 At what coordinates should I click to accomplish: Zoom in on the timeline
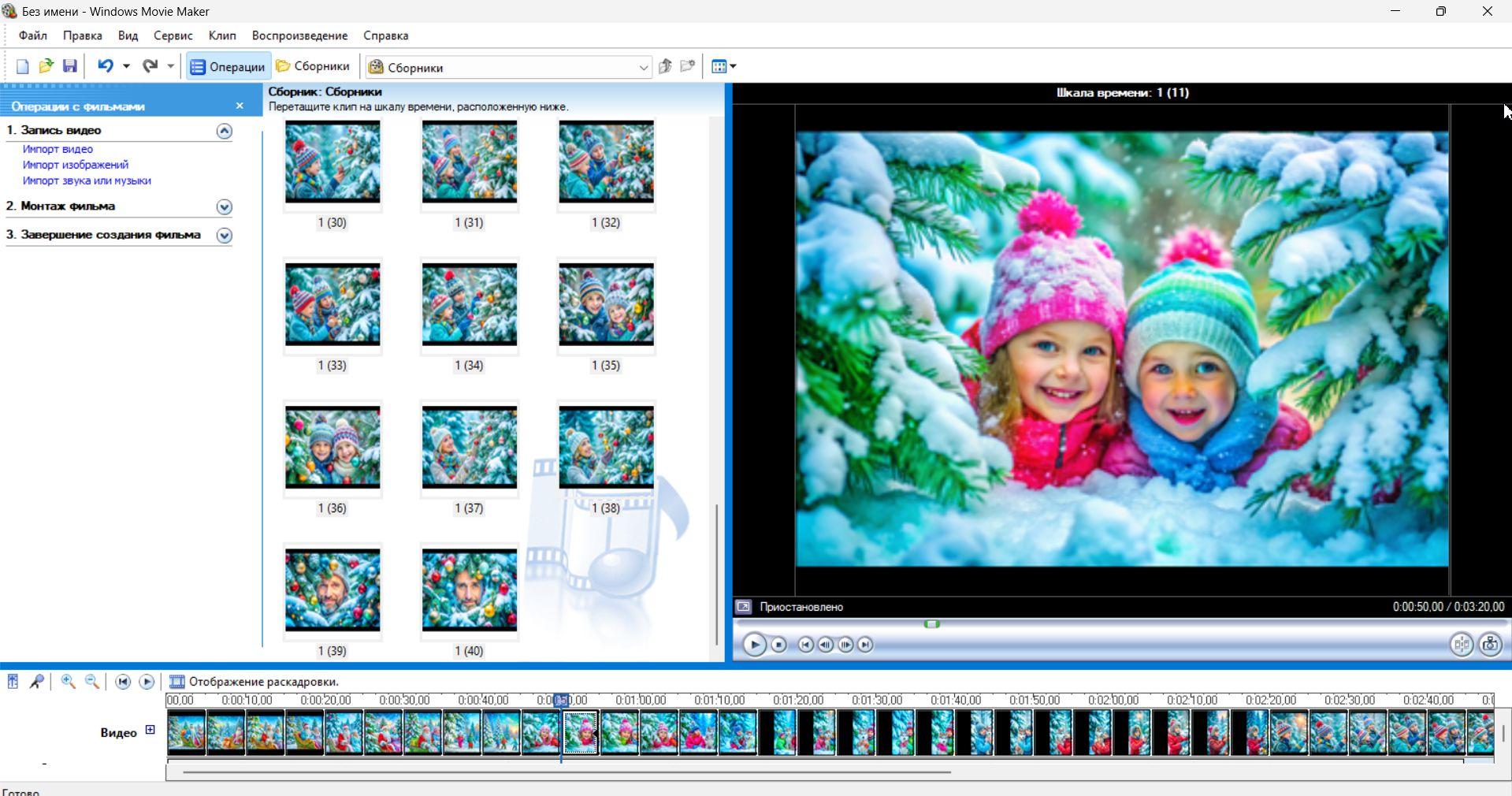(x=69, y=682)
